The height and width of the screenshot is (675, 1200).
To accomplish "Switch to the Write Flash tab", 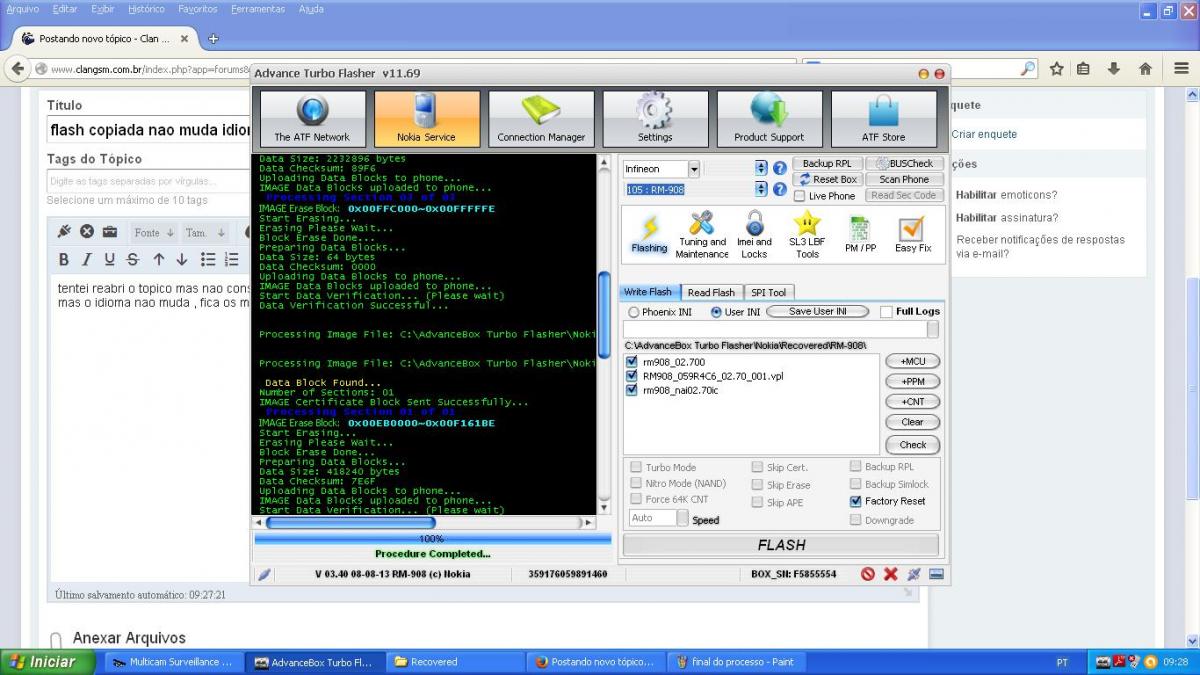I will 648,292.
